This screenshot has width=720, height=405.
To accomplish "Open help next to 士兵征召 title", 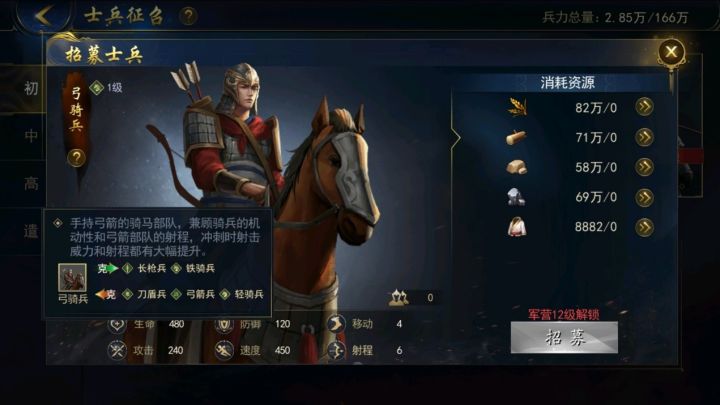I will pyautogui.click(x=188, y=17).
